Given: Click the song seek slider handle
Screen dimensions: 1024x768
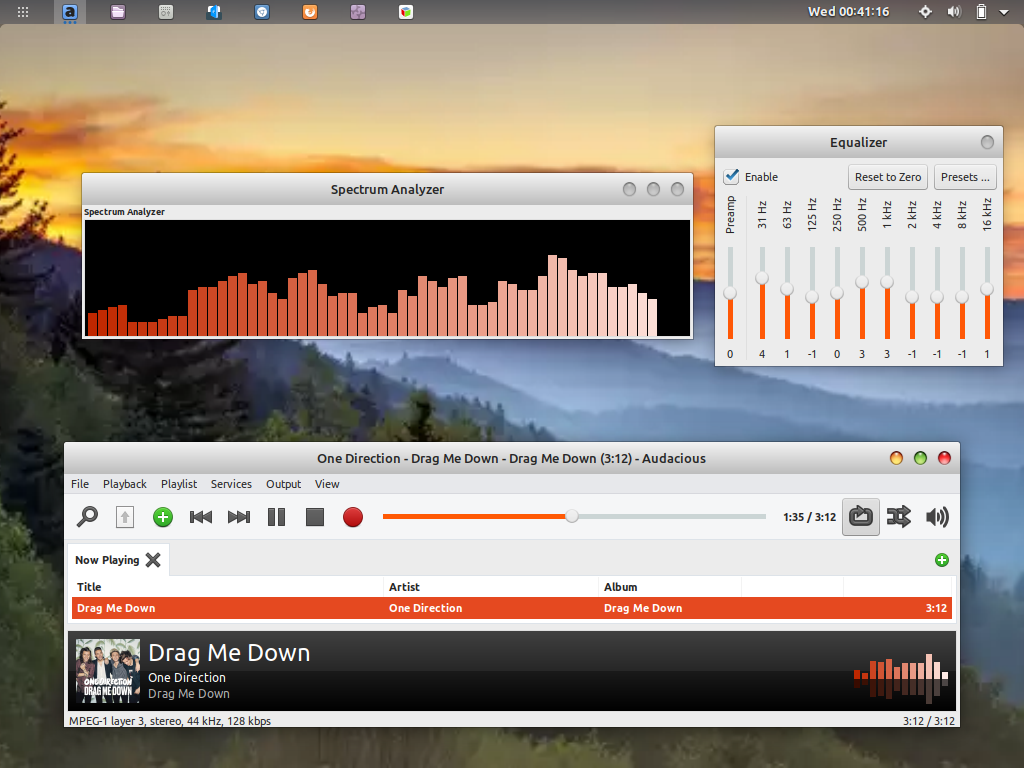Looking at the screenshot, I should point(572,516).
